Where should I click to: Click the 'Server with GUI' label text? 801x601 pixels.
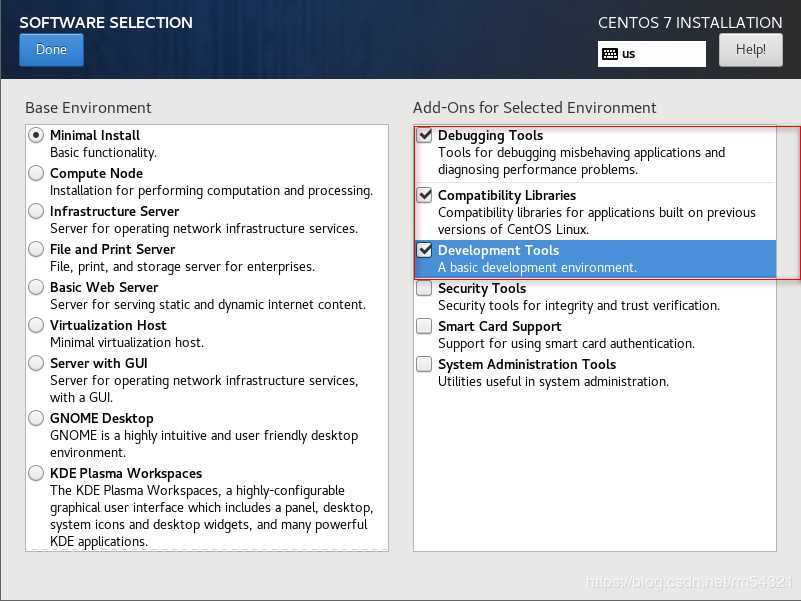[99, 363]
